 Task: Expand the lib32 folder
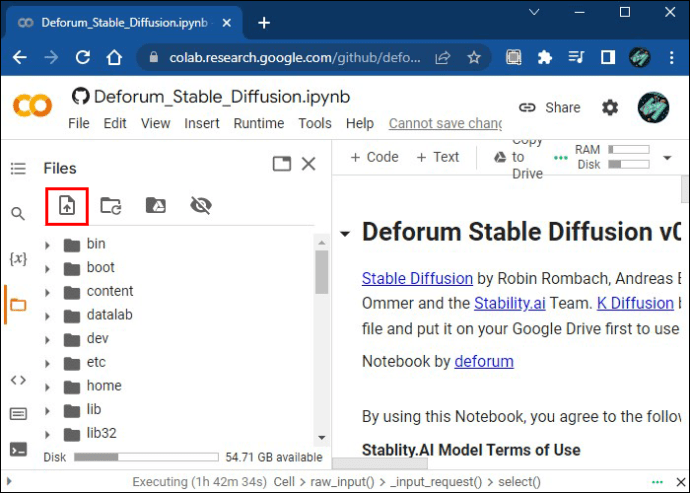(47, 434)
